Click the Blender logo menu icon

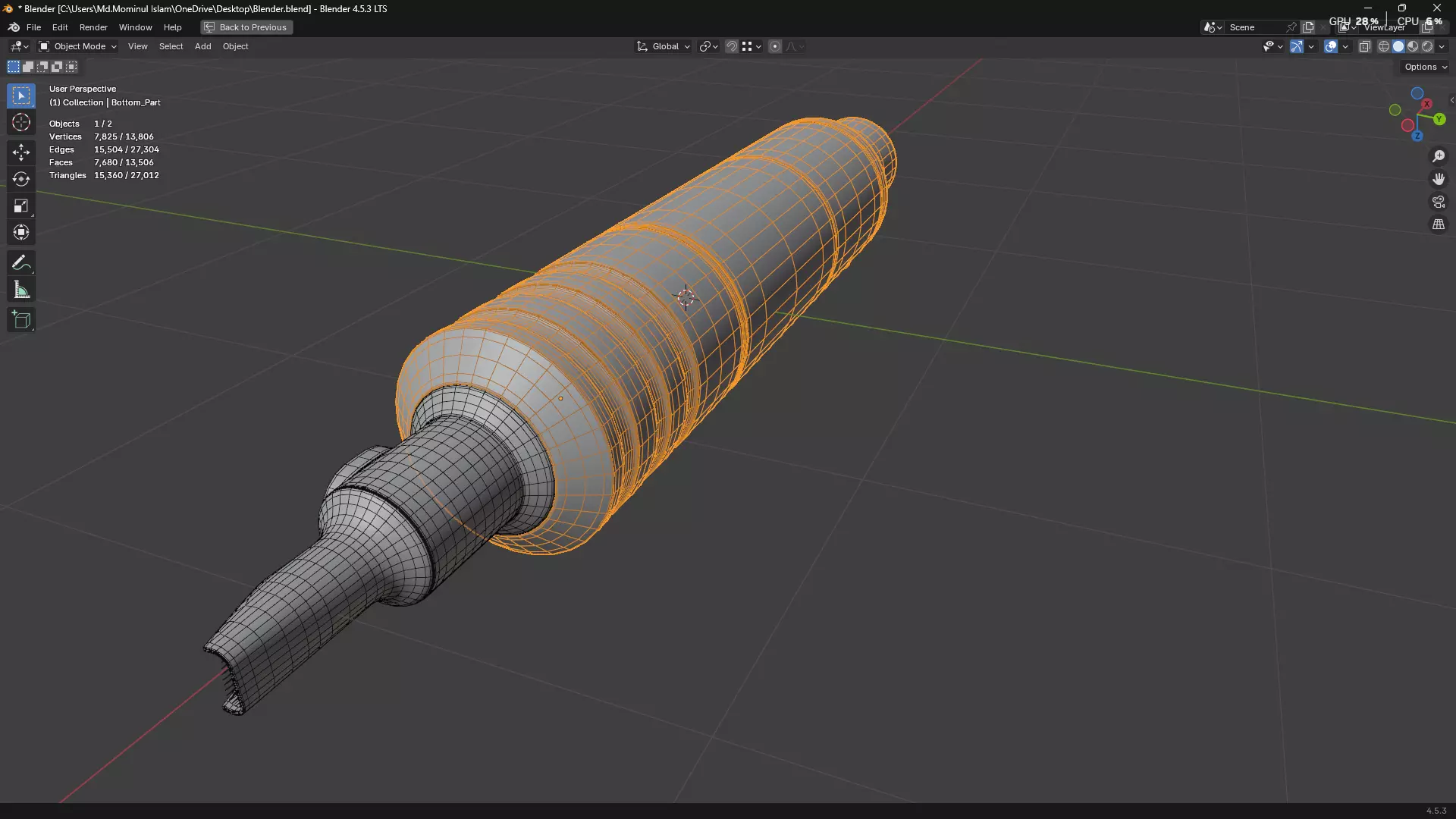tap(14, 27)
